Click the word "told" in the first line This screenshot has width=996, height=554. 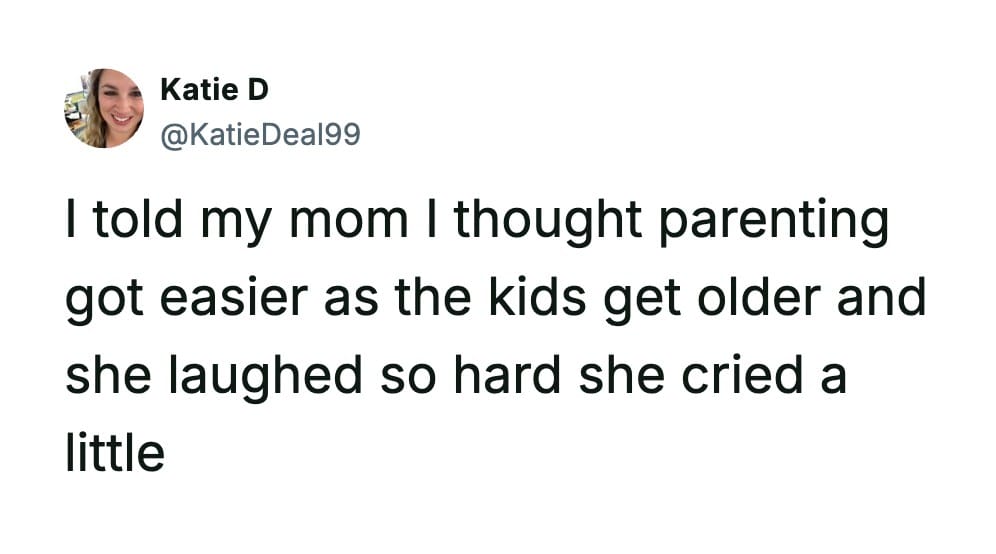click(x=138, y=223)
